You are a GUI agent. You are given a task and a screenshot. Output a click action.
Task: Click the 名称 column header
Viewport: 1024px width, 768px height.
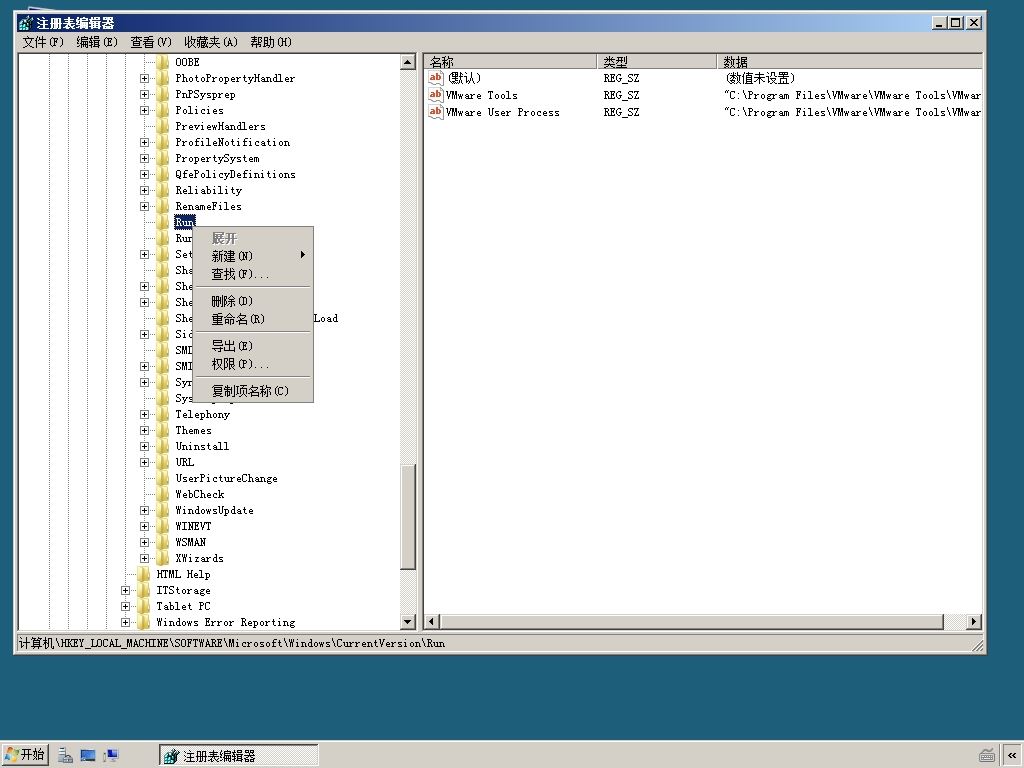(x=511, y=62)
